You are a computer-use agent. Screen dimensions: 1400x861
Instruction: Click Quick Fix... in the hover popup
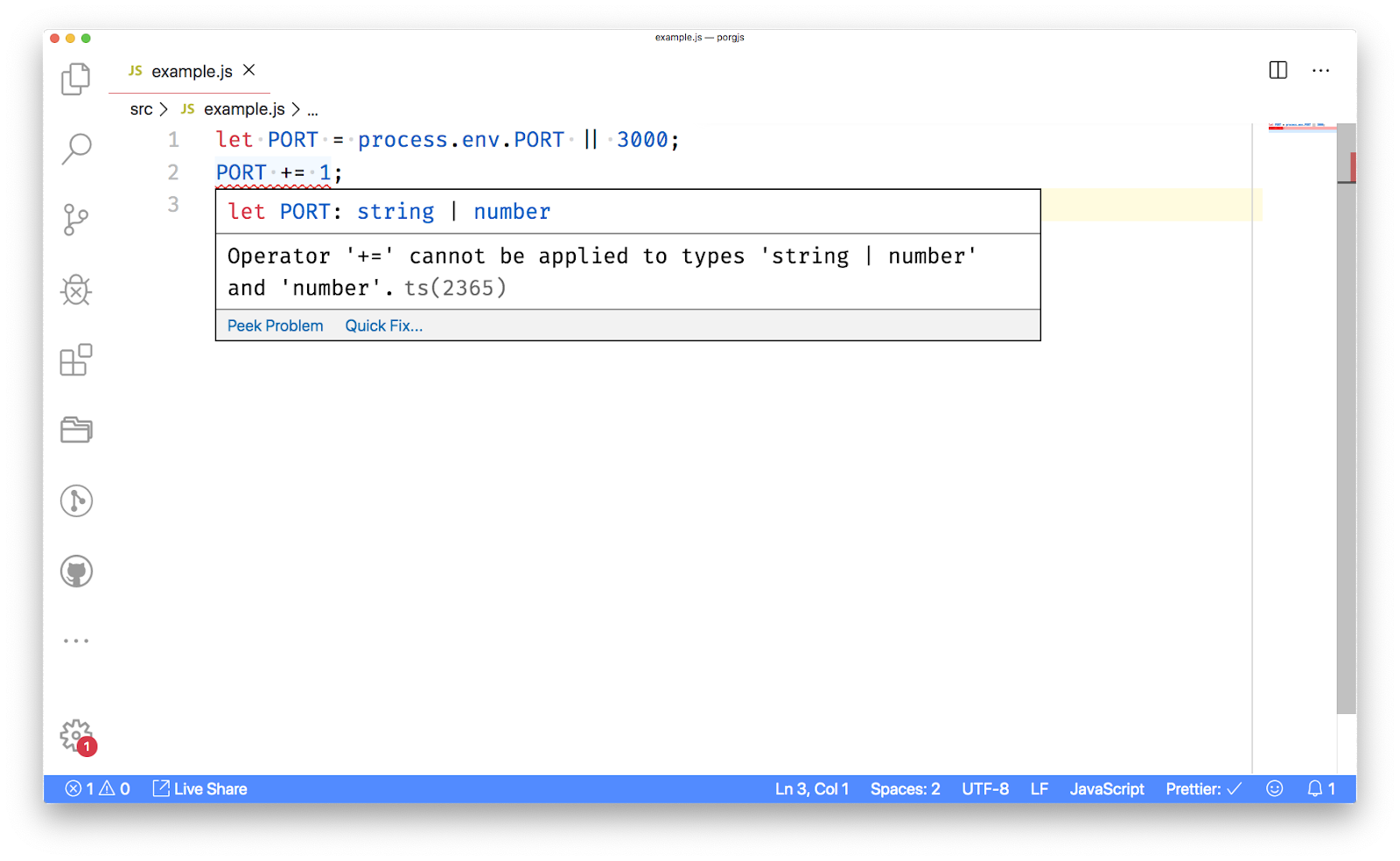[x=384, y=325]
